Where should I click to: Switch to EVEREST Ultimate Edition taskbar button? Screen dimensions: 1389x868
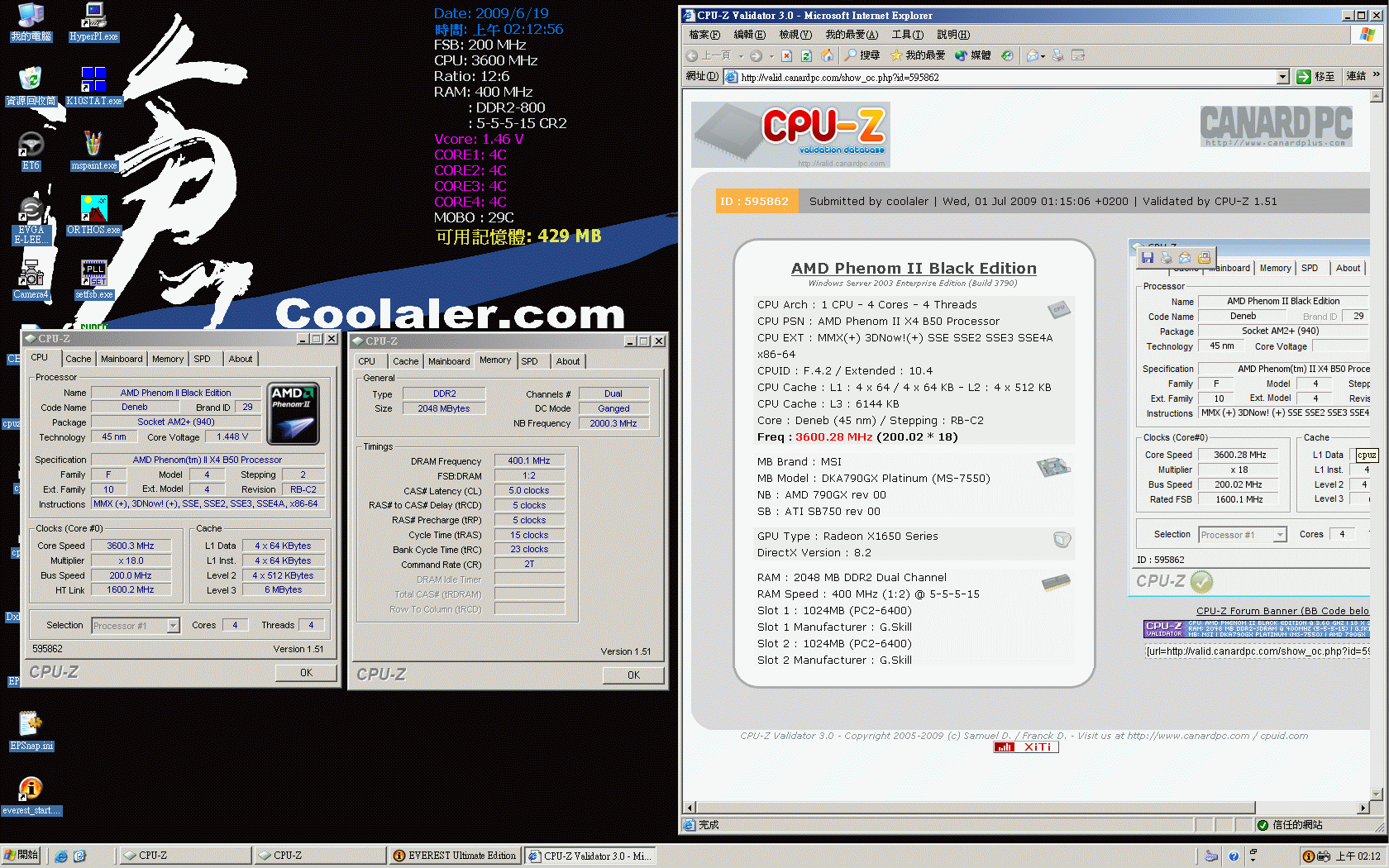coord(455,856)
